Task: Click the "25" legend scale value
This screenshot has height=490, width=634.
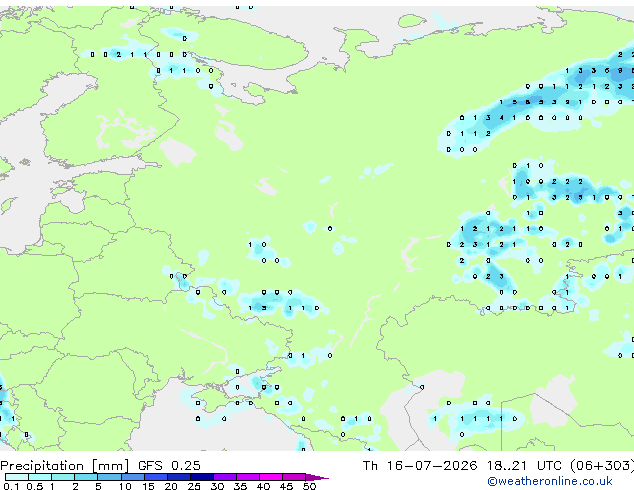Action: tap(194, 486)
